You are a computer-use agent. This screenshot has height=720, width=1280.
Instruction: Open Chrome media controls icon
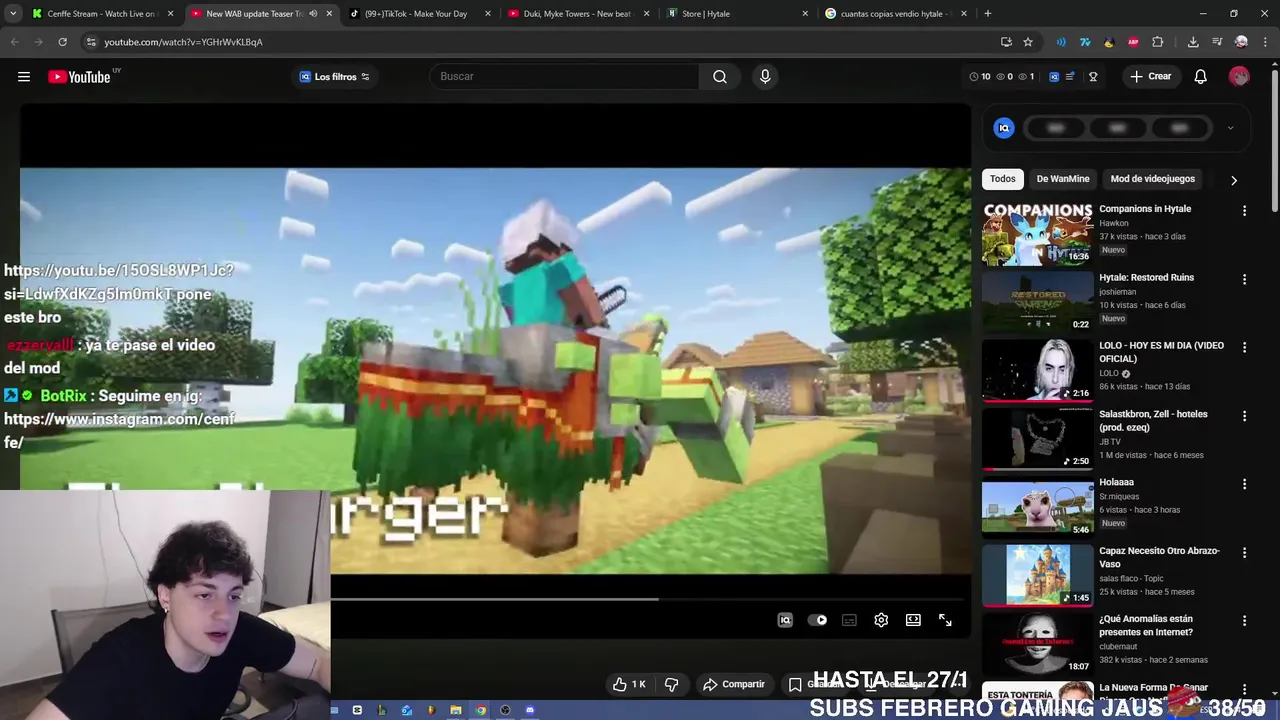[x=1217, y=42]
